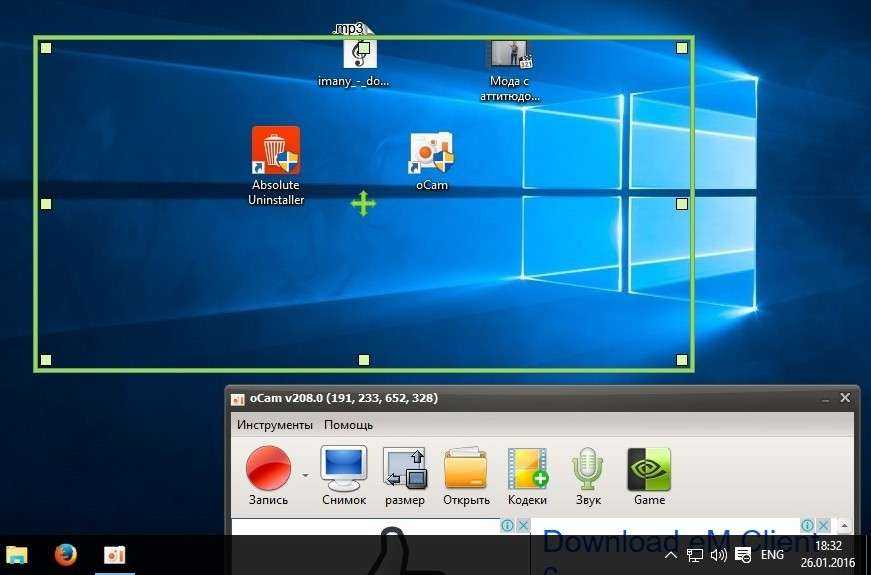Select the oCam desktop shortcut

[x=432, y=161]
